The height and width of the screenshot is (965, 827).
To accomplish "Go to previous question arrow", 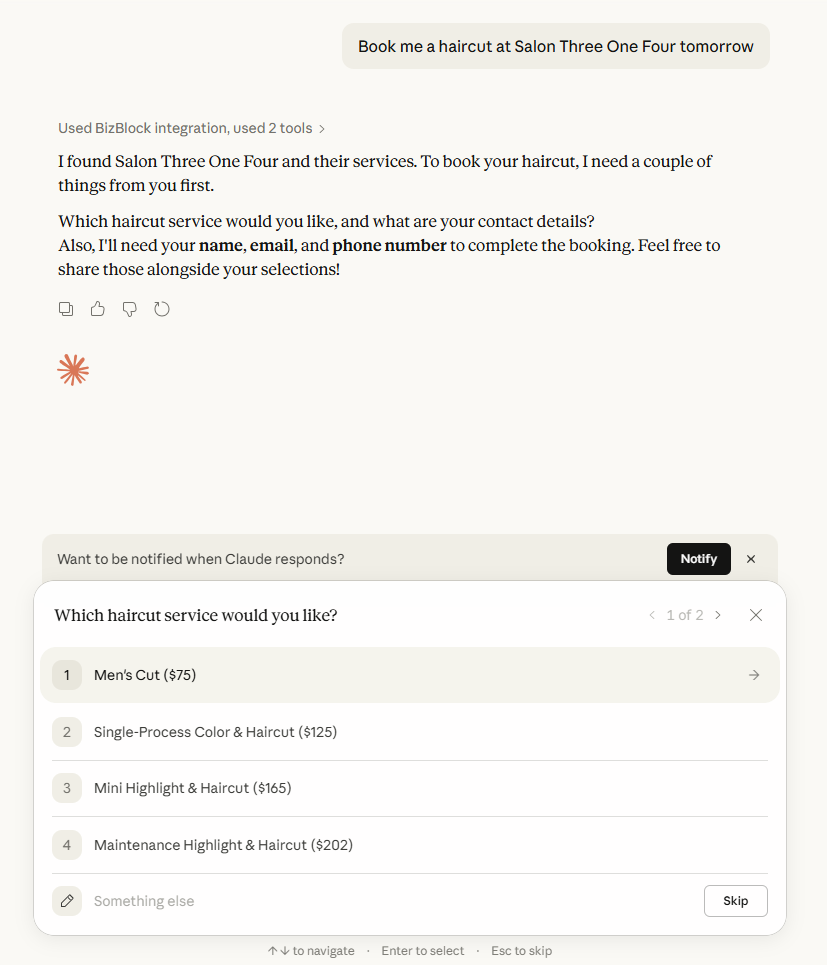I will coord(652,615).
